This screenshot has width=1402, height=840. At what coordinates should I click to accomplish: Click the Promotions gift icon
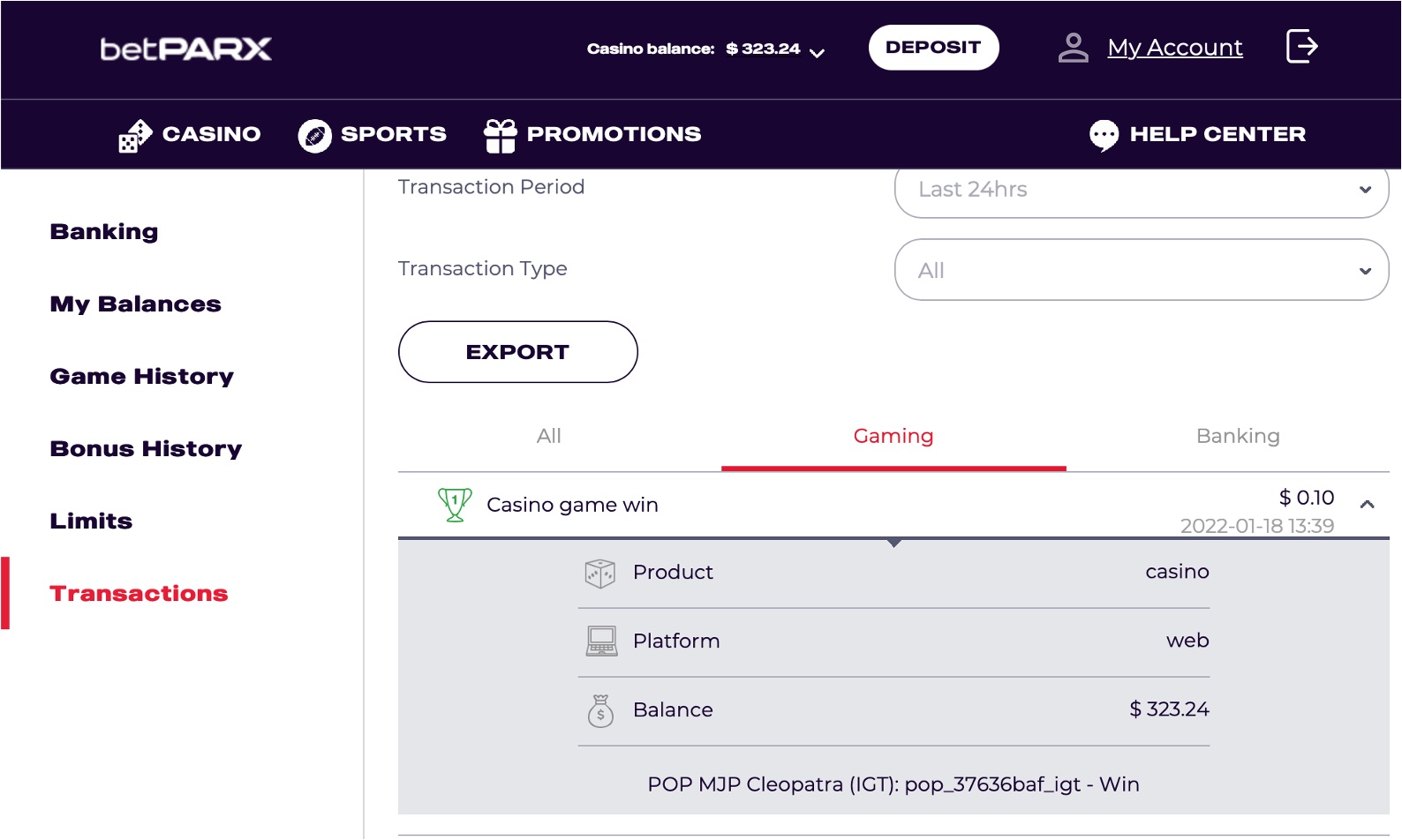coord(500,136)
